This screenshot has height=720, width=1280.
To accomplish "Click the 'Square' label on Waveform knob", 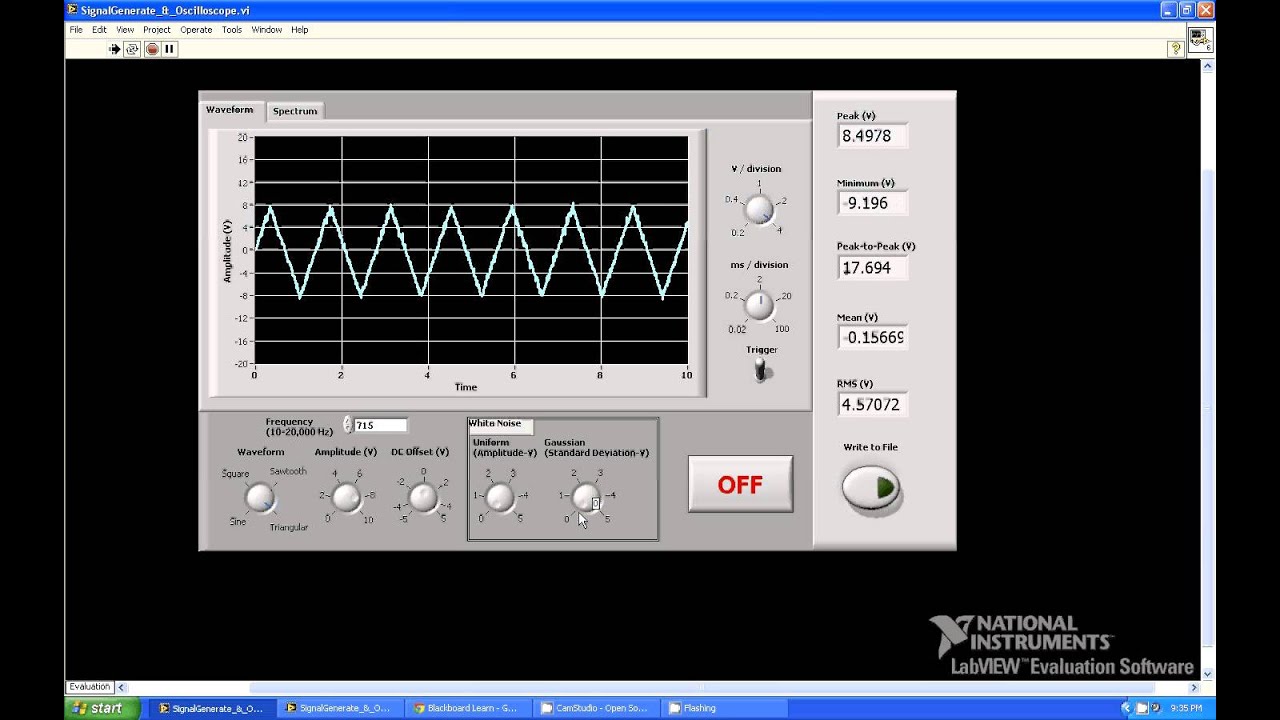I will pos(235,474).
